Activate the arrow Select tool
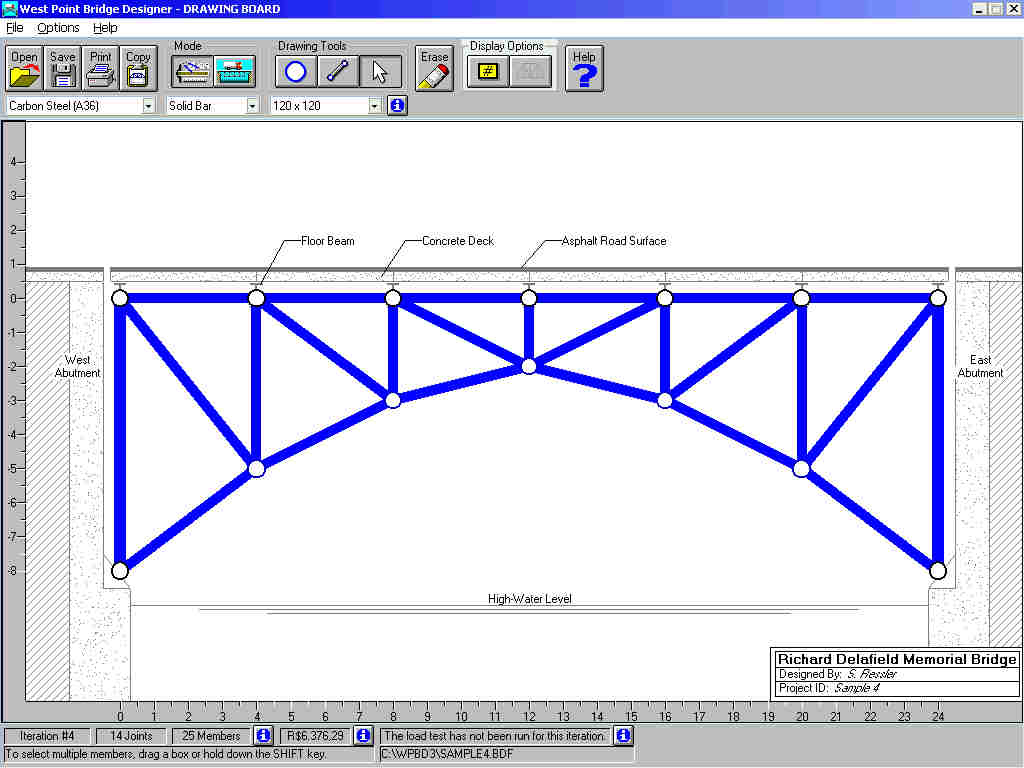1024x768 pixels. pyautogui.click(x=380, y=71)
